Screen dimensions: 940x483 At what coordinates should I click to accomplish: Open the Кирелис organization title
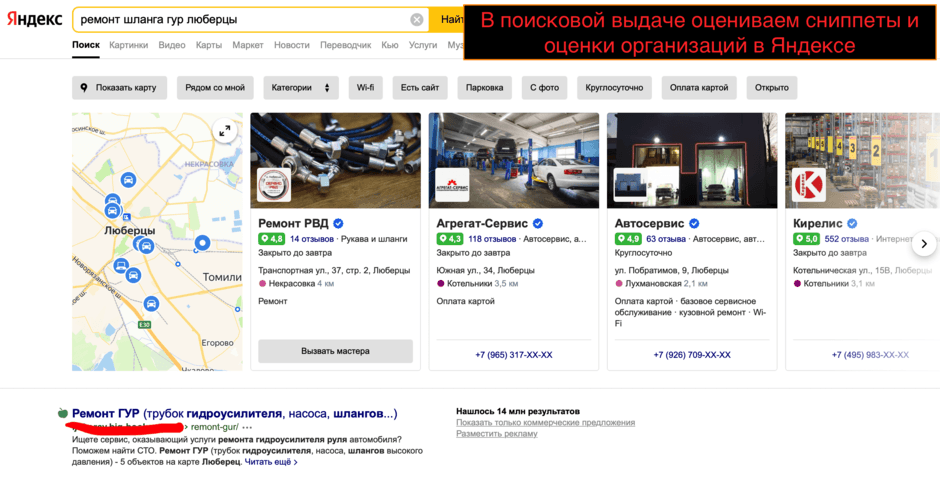pos(818,224)
